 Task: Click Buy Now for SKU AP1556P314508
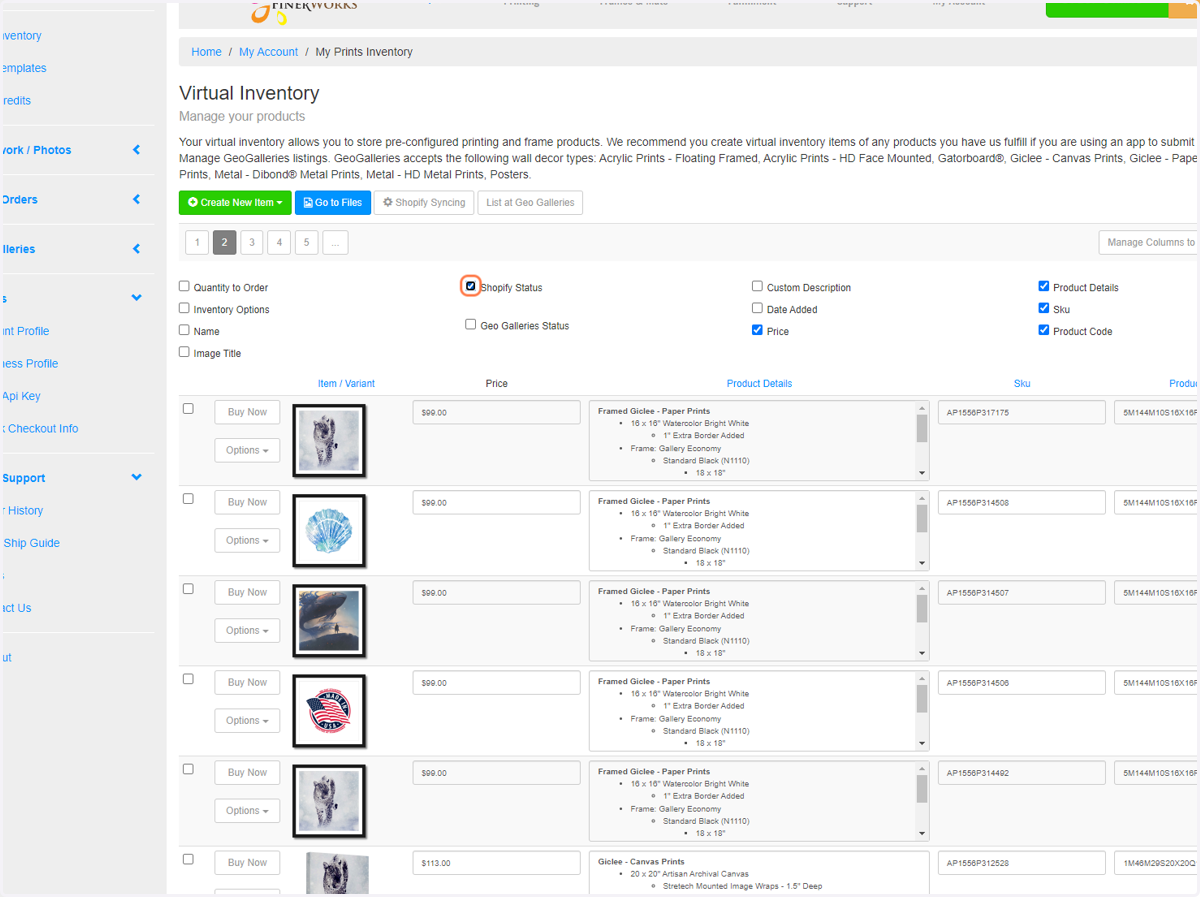[x=247, y=502]
